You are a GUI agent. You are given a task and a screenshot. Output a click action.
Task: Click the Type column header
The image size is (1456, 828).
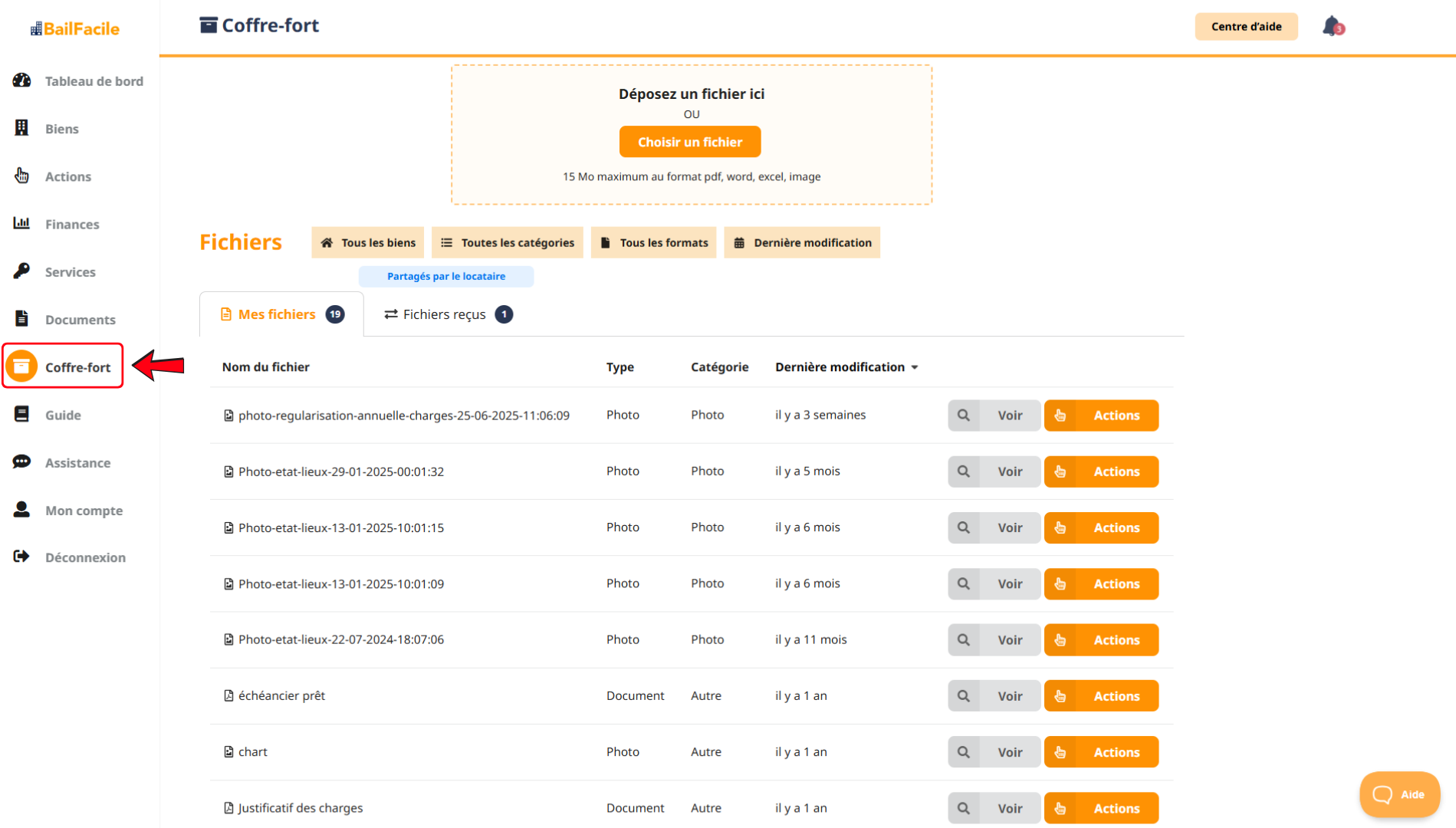(620, 367)
